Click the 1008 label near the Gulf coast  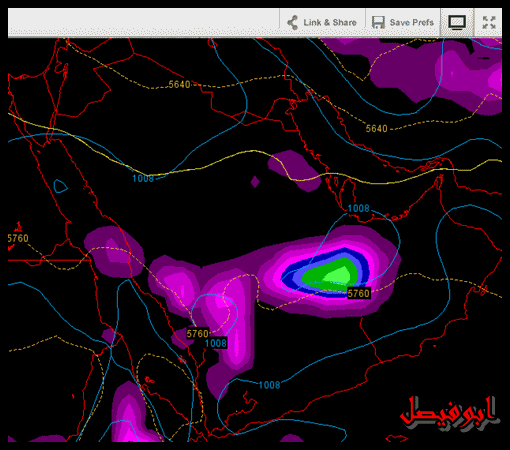pos(358,209)
